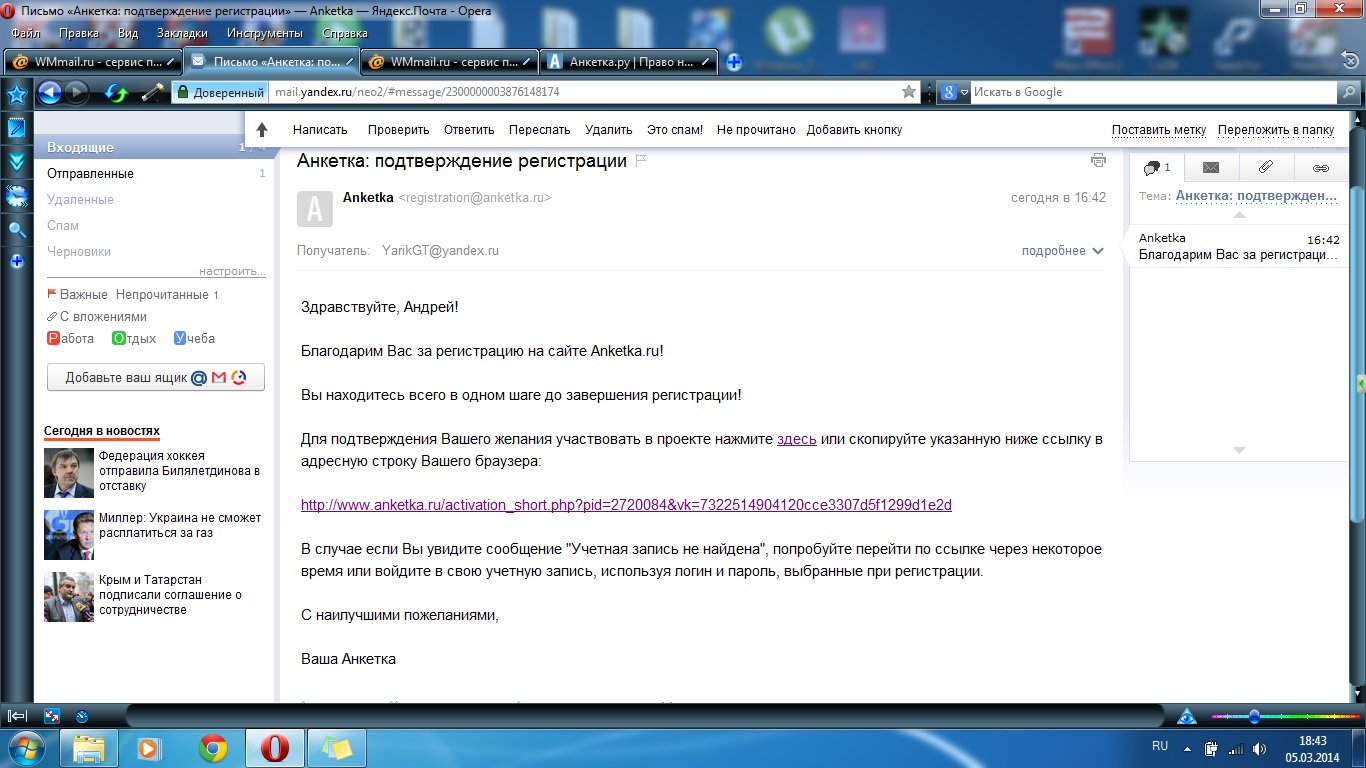Flag the letter as important
The image size is (1366, 768).
[642, 161]
